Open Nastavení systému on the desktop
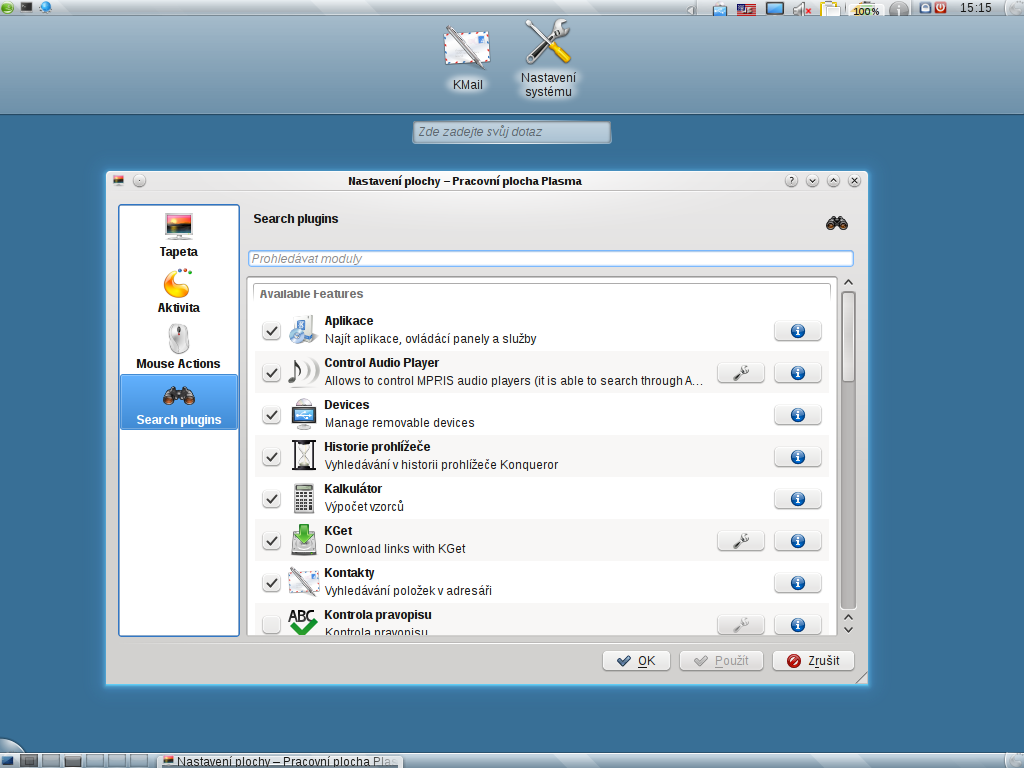The height and width of the screenshot is (768, 1024). (548, 59)
